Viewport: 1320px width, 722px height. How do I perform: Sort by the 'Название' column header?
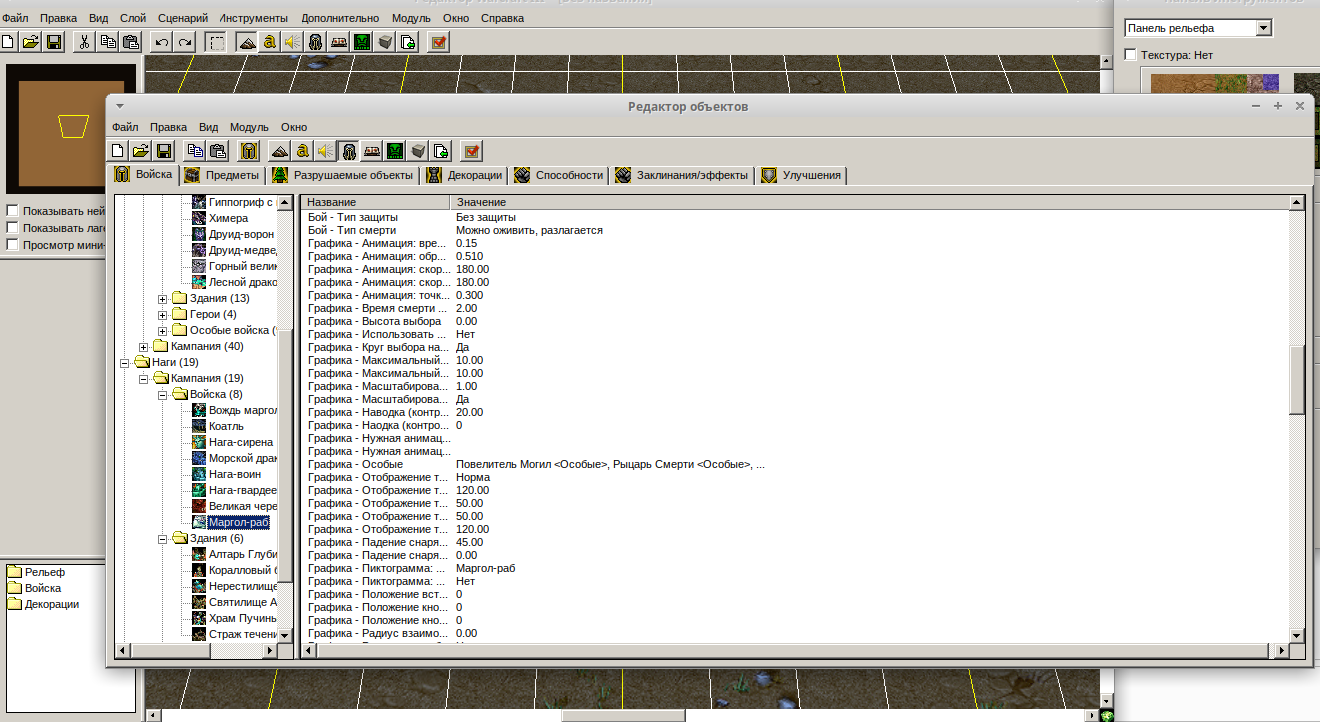[x=374, y=203]
